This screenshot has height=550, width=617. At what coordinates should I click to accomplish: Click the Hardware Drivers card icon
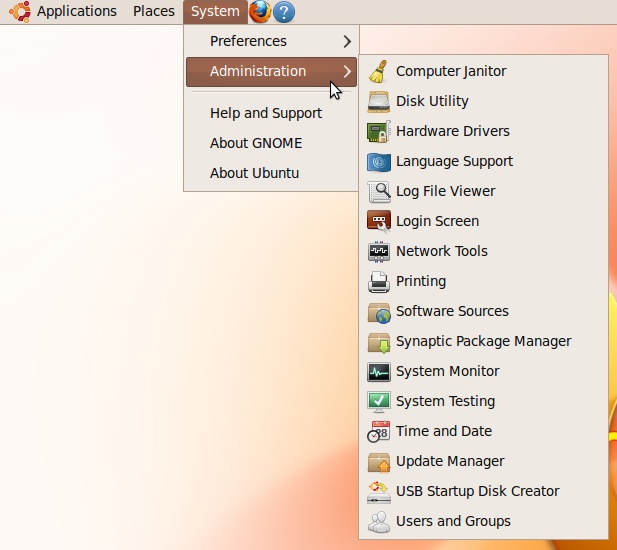click(379, 131)
